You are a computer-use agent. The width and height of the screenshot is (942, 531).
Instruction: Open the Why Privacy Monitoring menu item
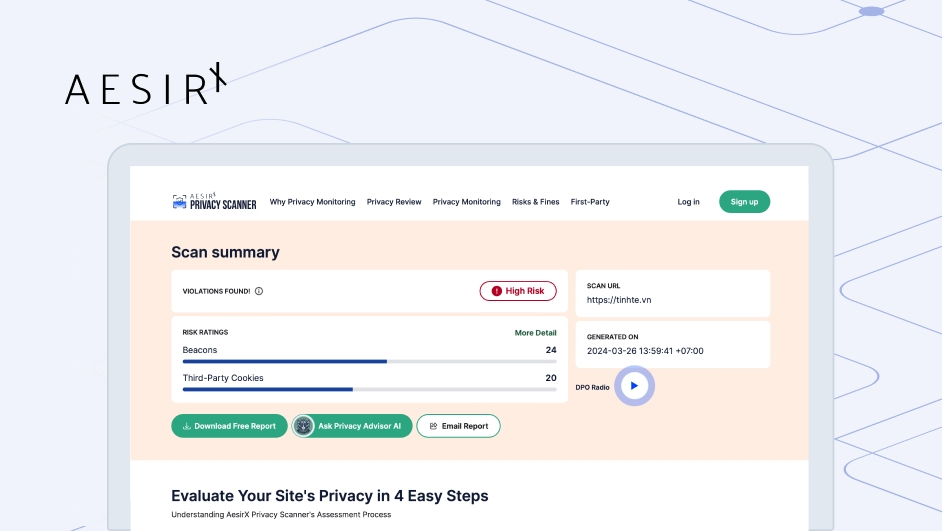point(312,202)
